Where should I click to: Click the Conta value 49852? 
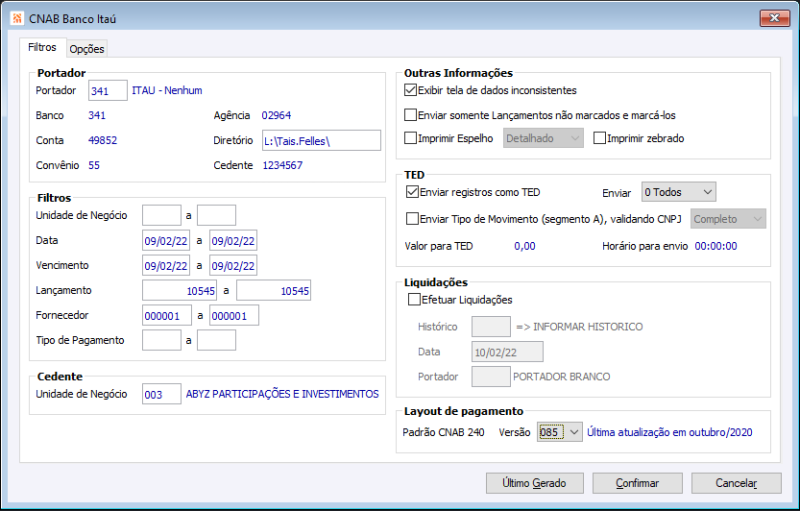pyautogui.click(x=103, y=140)
